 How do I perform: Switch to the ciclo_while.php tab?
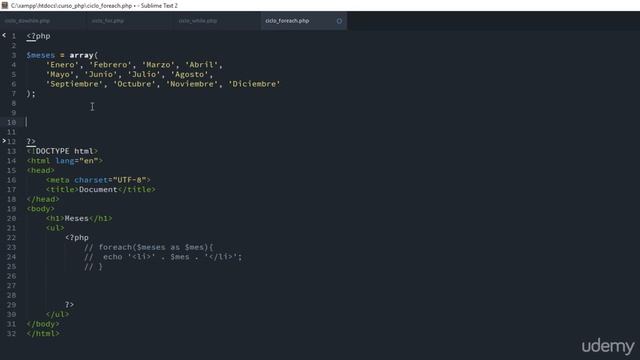point(198,21)
